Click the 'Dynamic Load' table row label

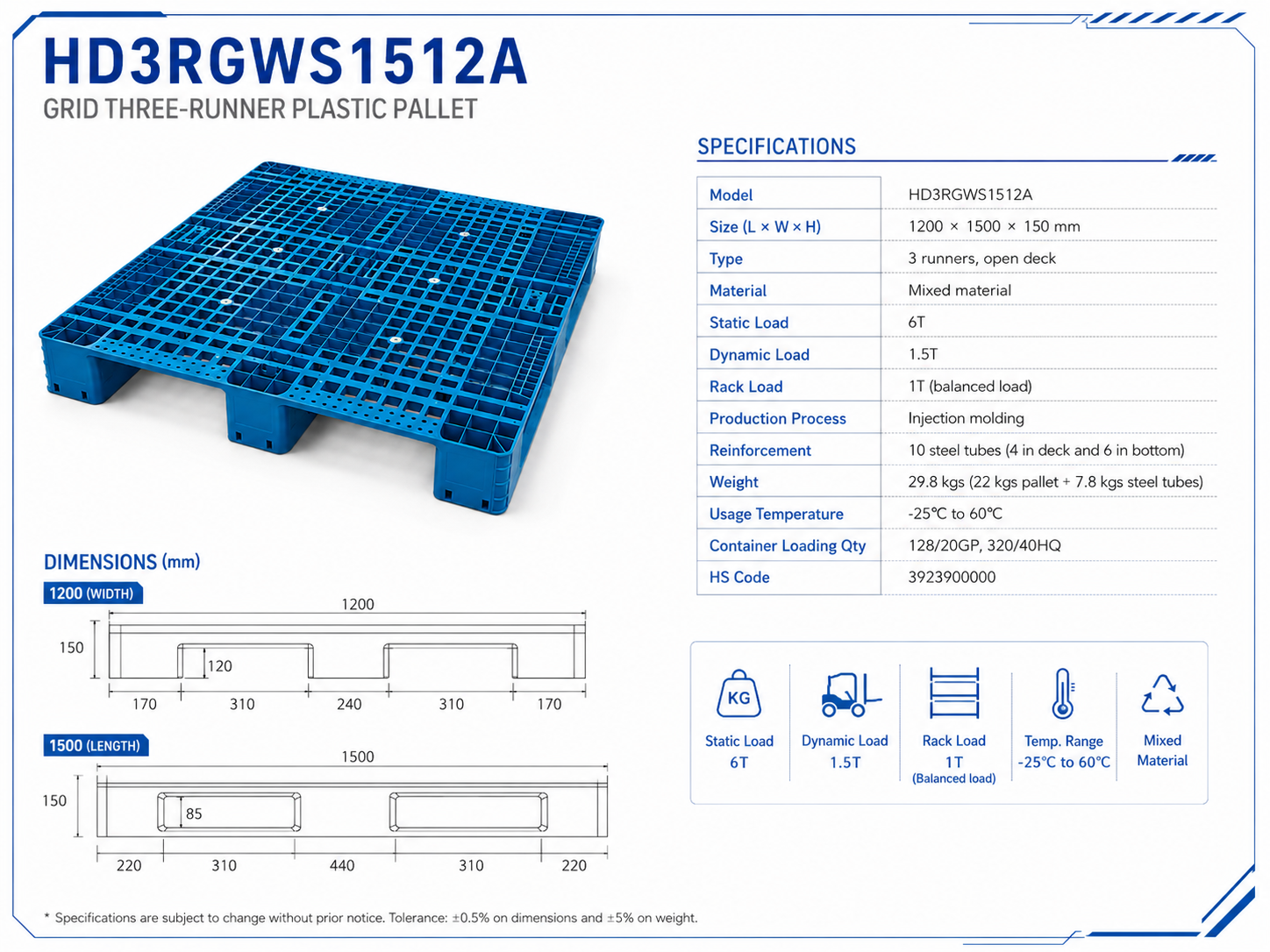tap(759, 355)
